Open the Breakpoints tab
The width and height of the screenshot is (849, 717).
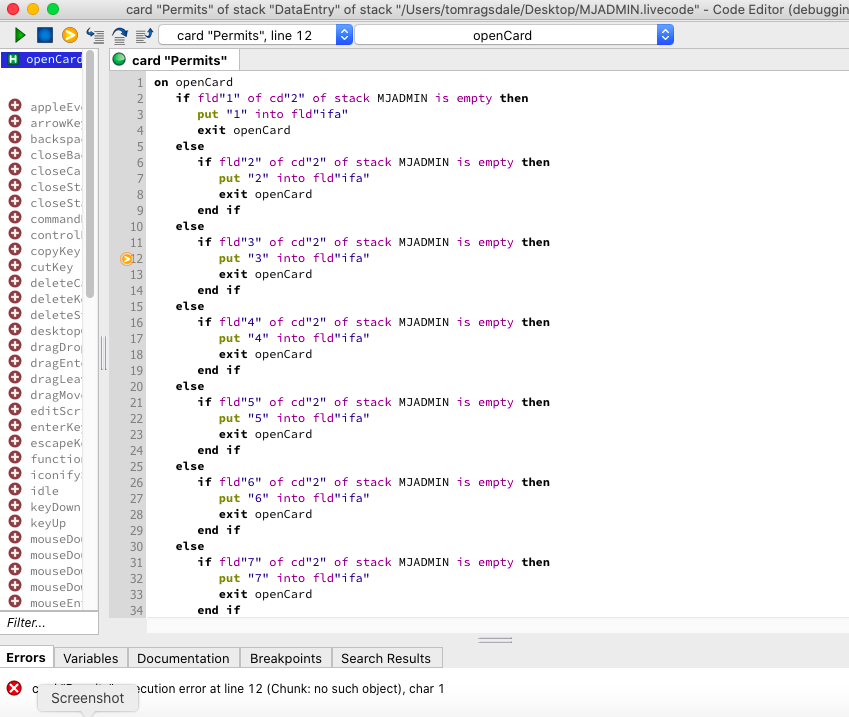tap(285, 658)
